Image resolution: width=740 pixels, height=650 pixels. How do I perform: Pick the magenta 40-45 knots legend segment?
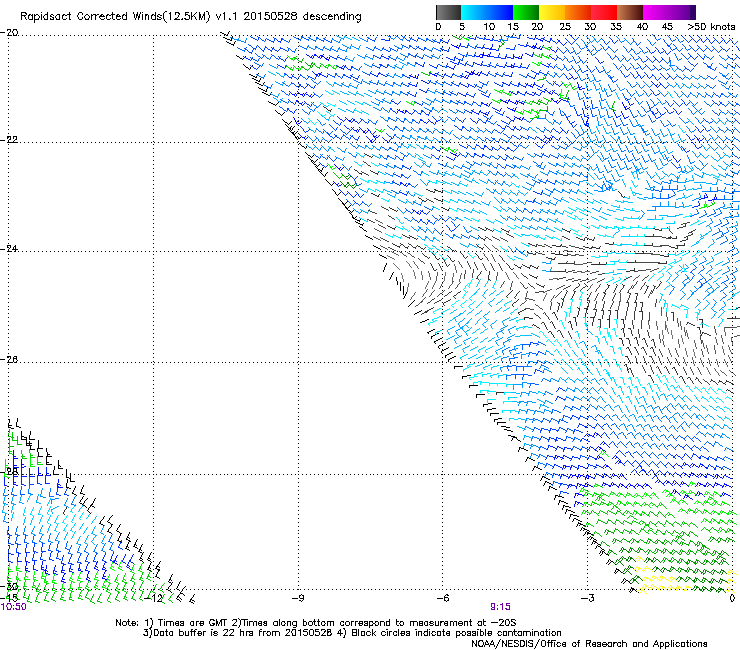click(x=656, y=12)
